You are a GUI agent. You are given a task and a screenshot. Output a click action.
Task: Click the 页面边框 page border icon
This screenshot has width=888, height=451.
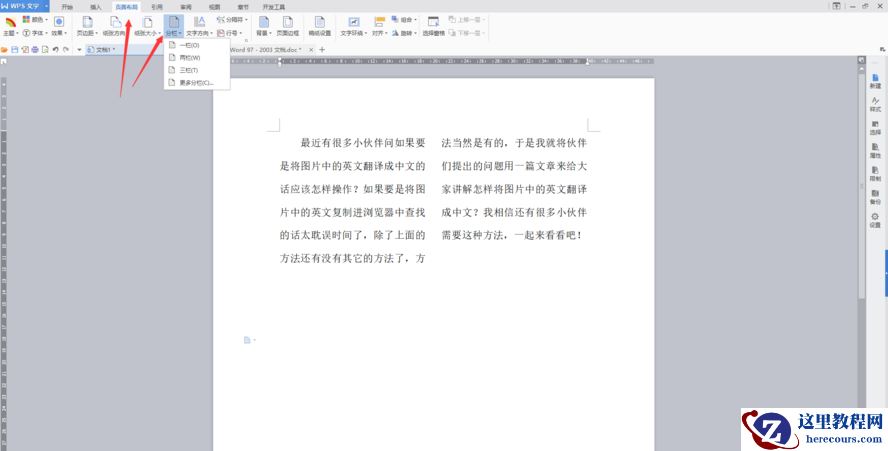(x=288, y=23)
